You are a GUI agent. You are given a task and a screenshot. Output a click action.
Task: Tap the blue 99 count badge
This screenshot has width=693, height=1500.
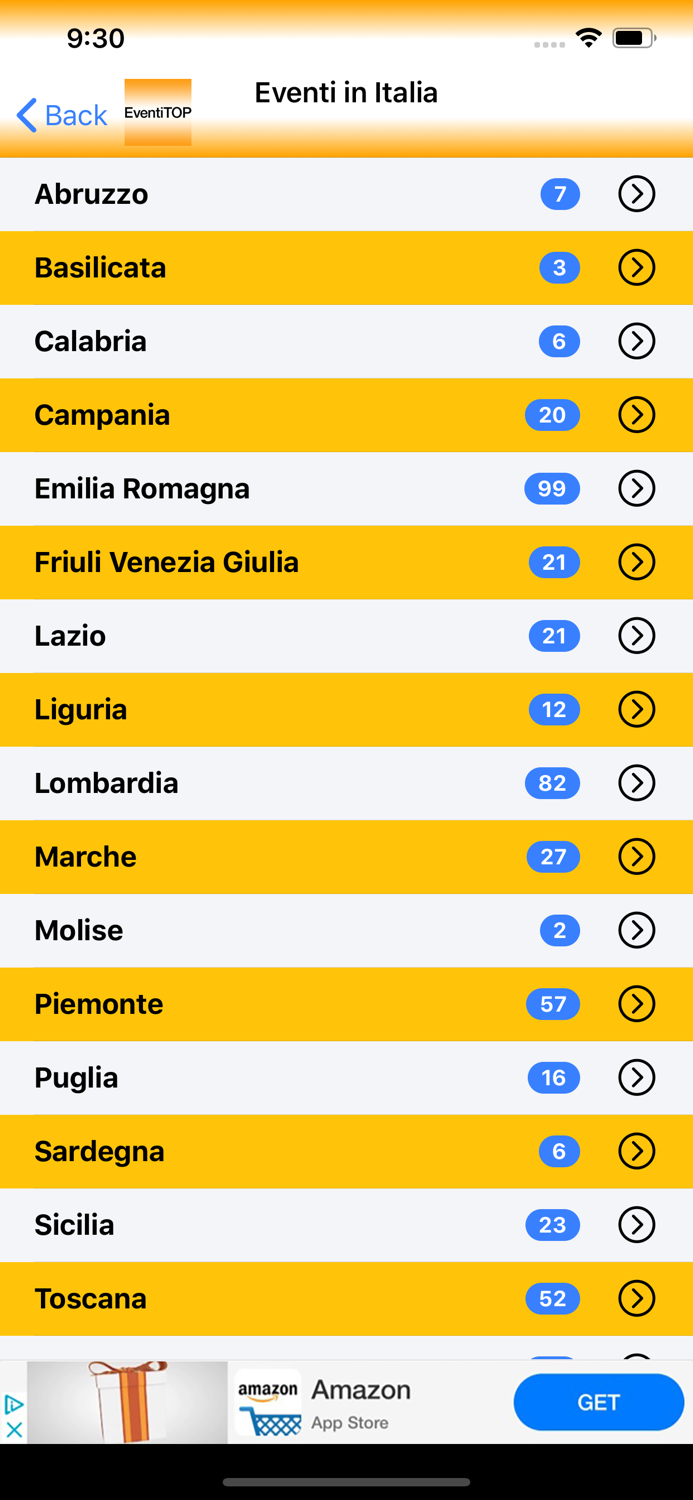pyautogui.click(x=551, y=489)
